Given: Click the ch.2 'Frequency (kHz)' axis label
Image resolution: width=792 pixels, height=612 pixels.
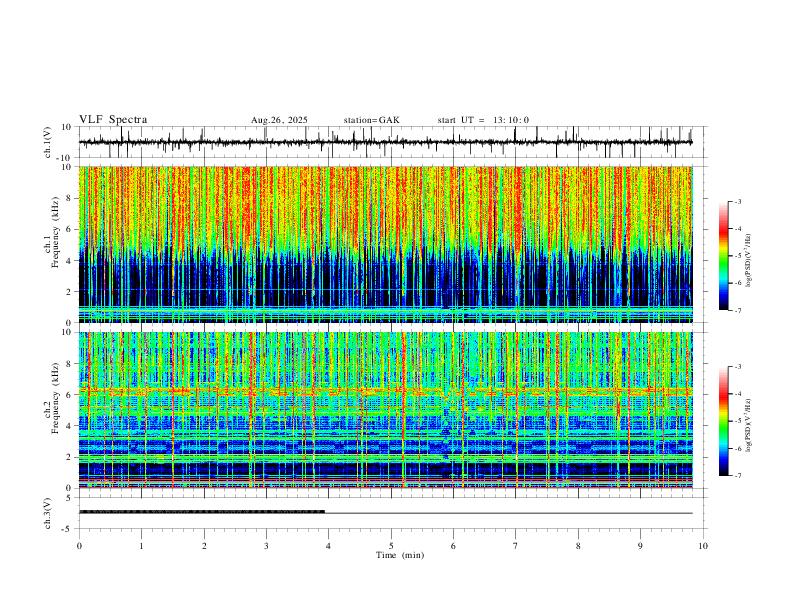Looking at the screenshot, I should 55,398.
